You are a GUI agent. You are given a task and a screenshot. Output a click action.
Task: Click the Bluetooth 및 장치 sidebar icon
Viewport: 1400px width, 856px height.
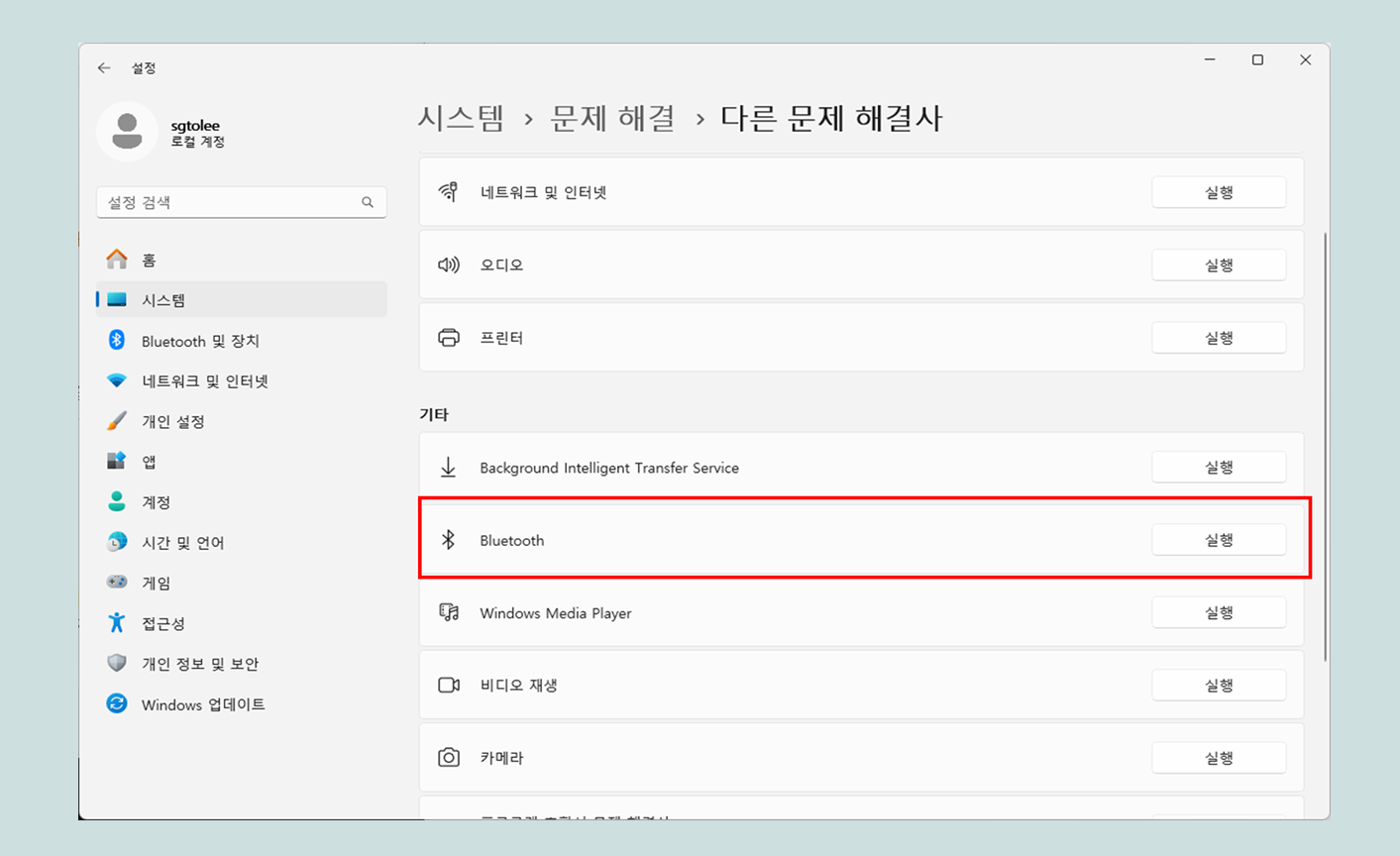pos(117,341)
